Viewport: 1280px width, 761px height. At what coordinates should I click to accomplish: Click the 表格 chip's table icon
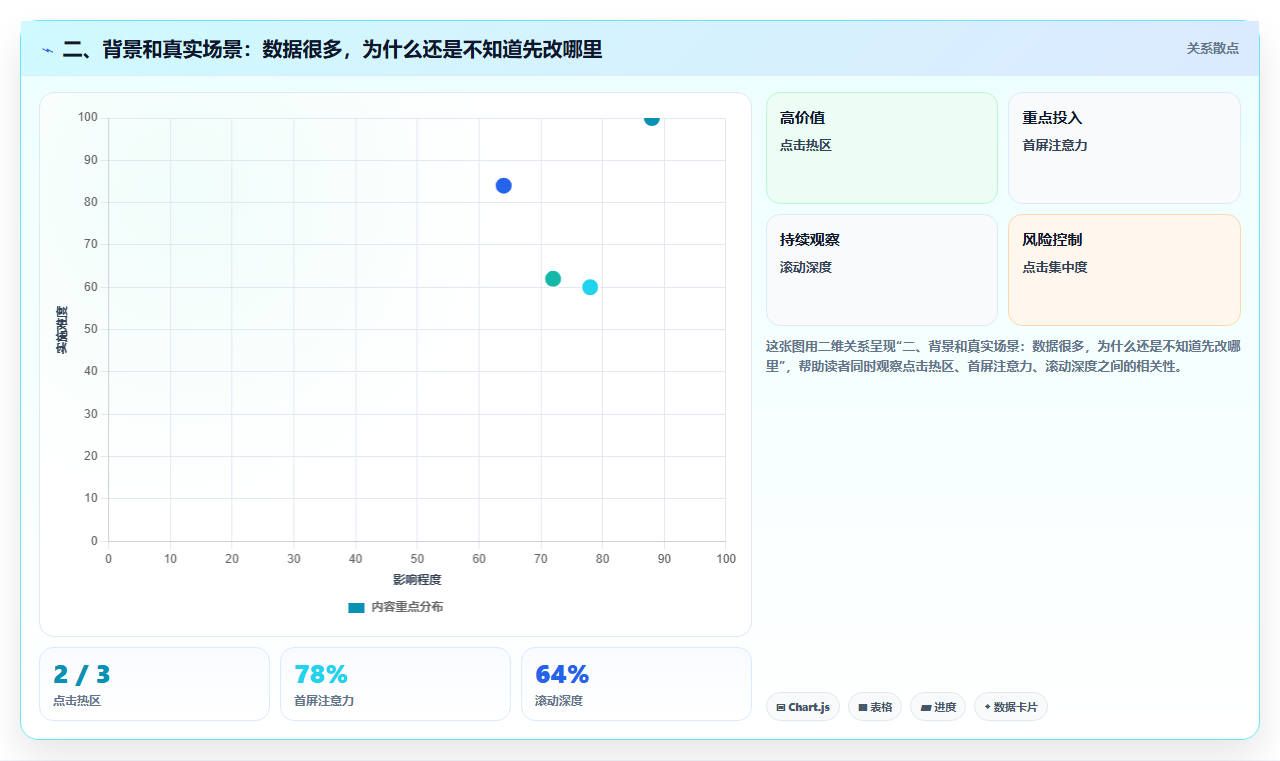(x=863, y=707)
